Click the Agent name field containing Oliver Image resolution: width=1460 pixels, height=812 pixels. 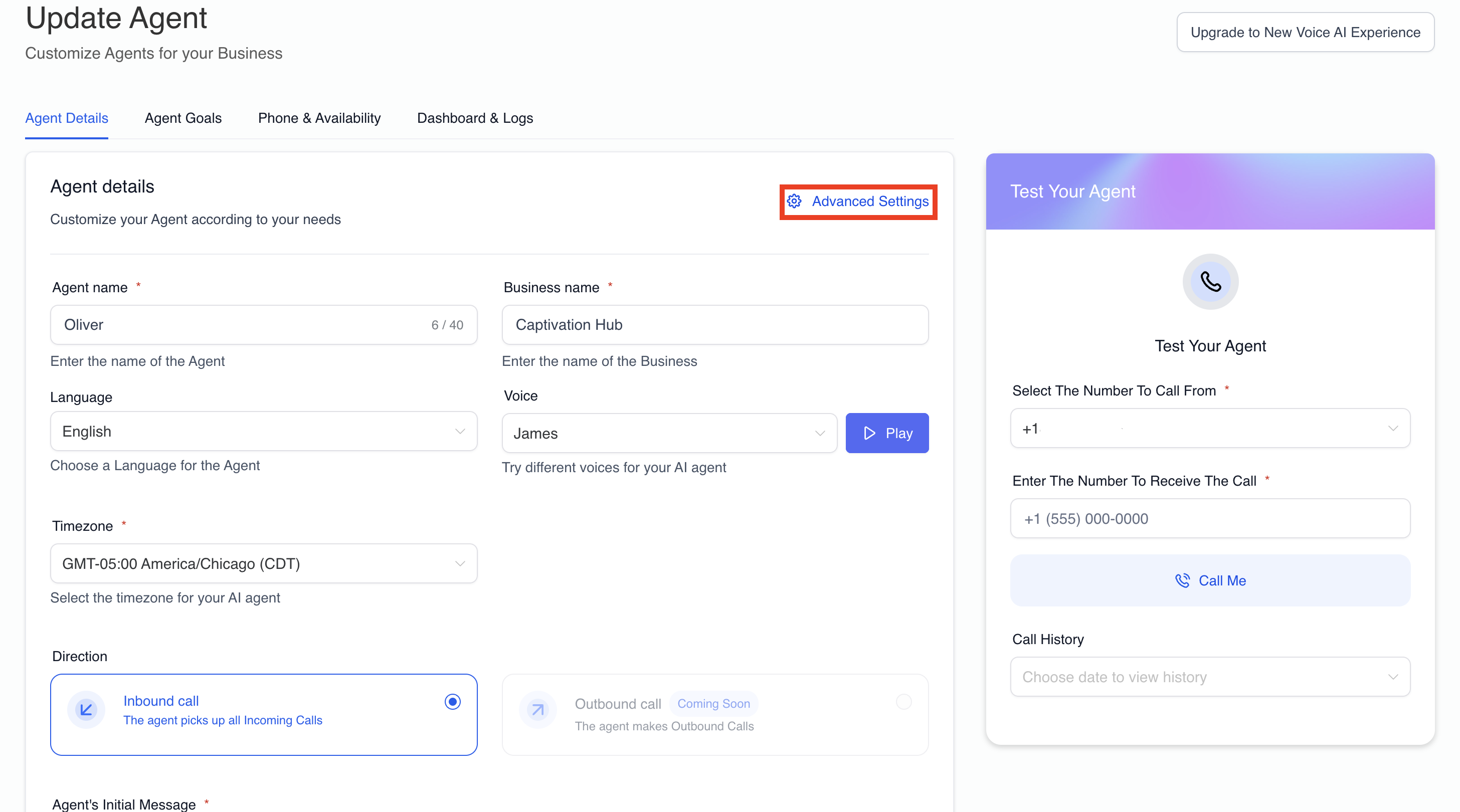pos(264,325)
